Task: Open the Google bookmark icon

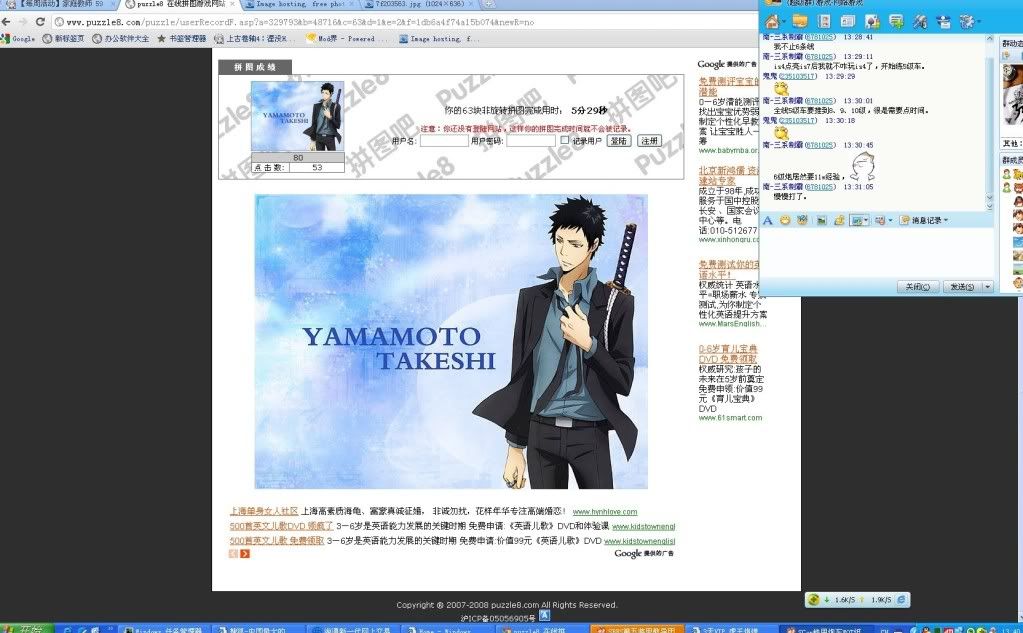Action: 6,39
